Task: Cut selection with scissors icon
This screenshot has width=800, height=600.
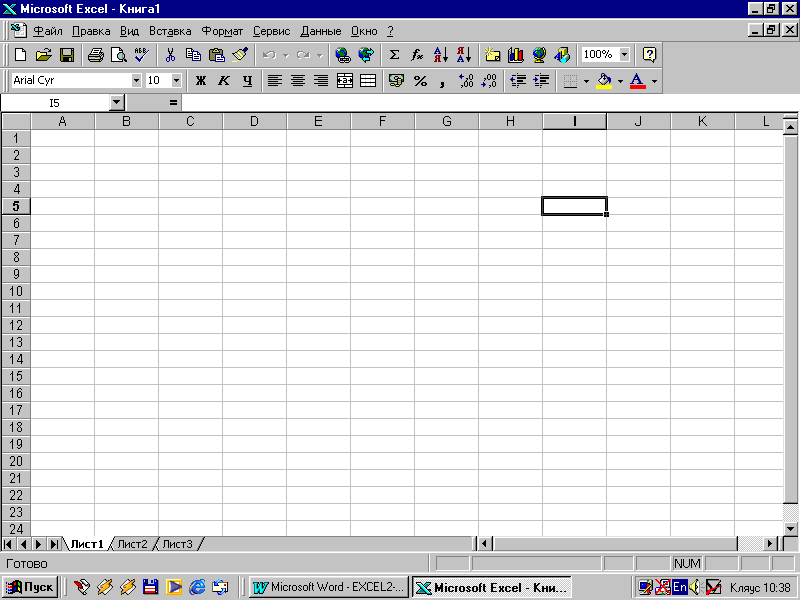Action: pyautogui.click(x=170, y=55)
